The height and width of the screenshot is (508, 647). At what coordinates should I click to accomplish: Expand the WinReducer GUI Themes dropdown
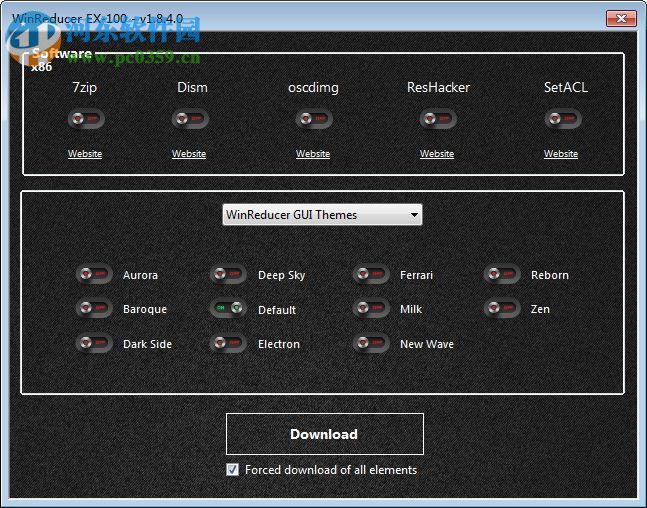[x=322, y=215]
